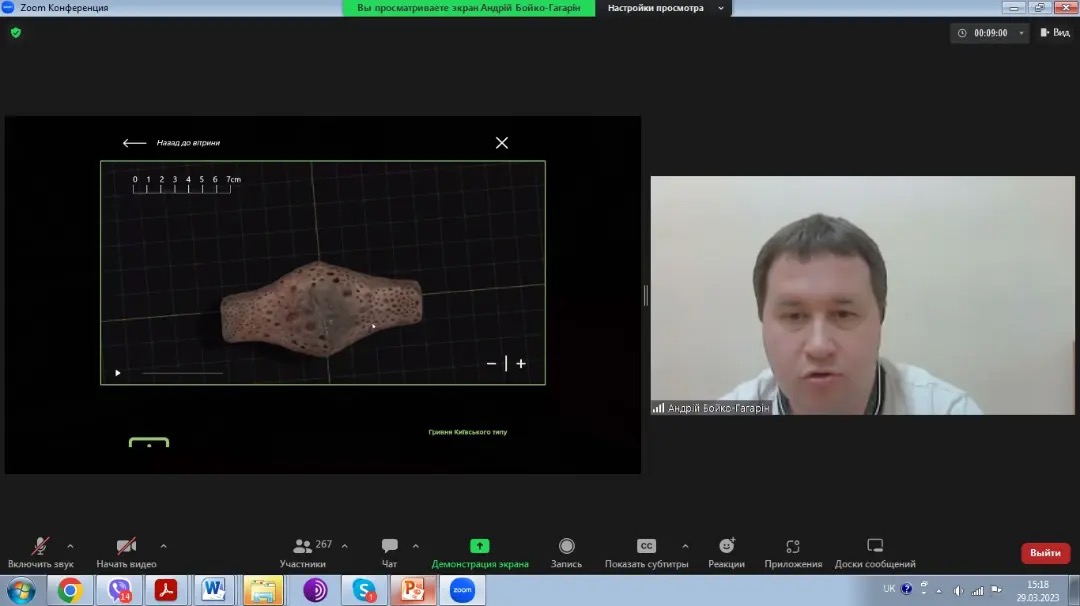Start recording with Запись
Viewport: 1080px width, 606px height.
pos(566,547)
